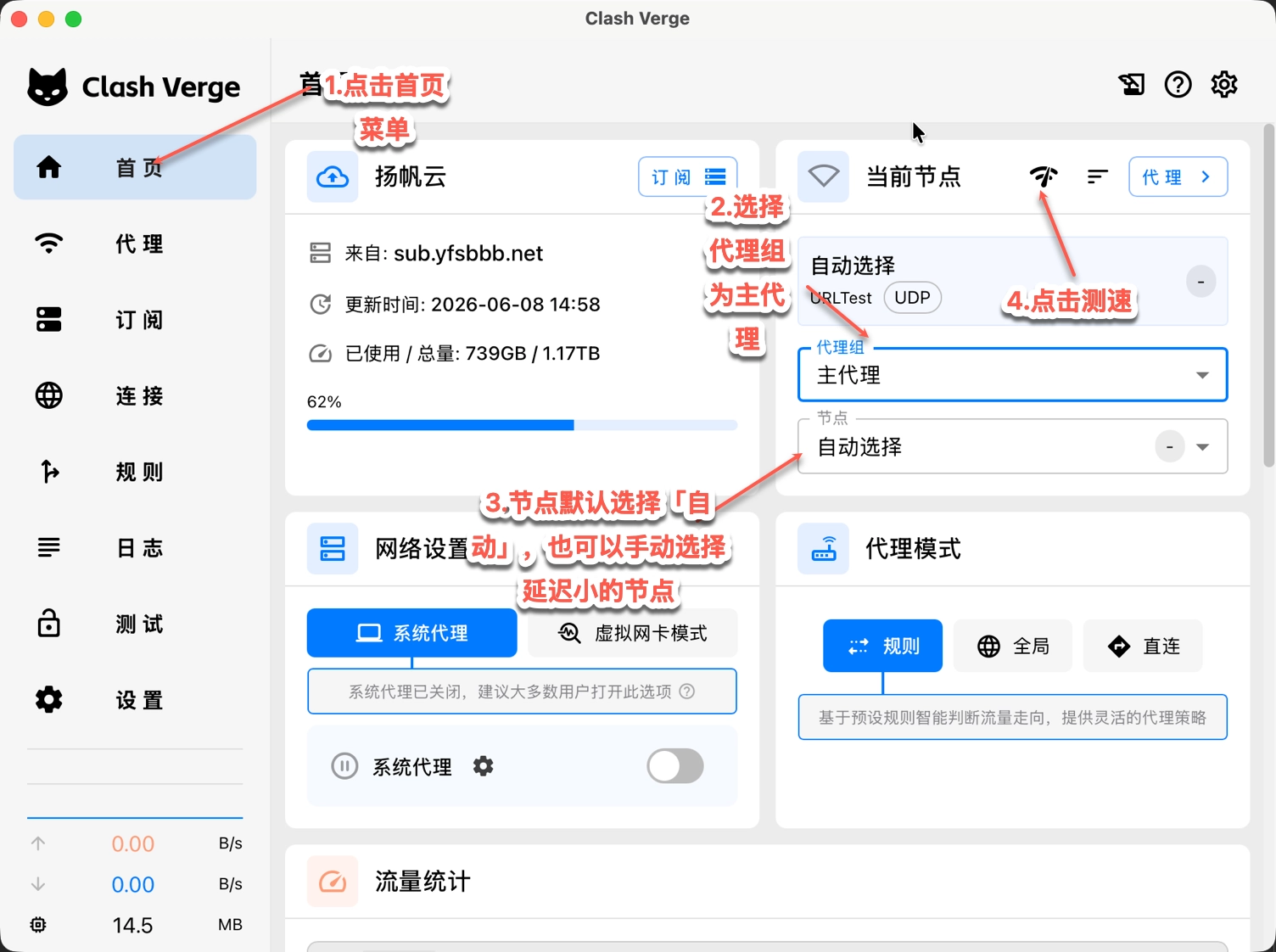Click the 扬帆云 profile title
The width and height of the screenshot is (1276, 952).
tap(411, 176)
